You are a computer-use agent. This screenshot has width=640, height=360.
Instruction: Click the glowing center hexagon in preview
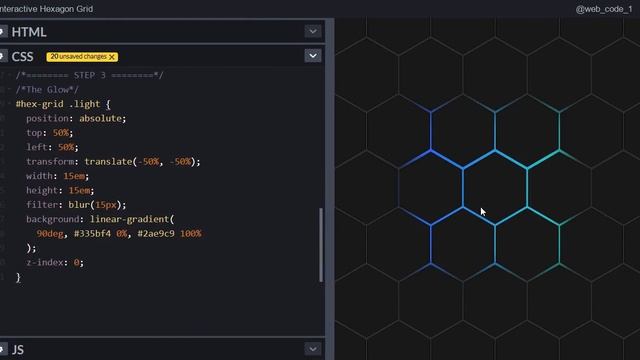tap(495, 188)
